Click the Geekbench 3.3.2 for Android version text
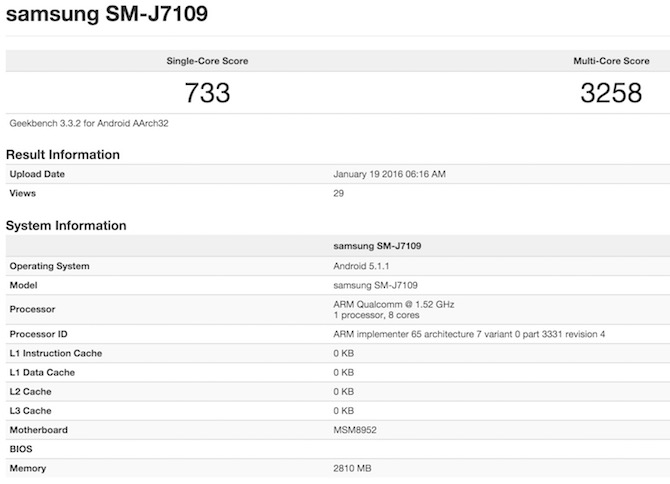The image size is (670, 484). tap(86, 124)
